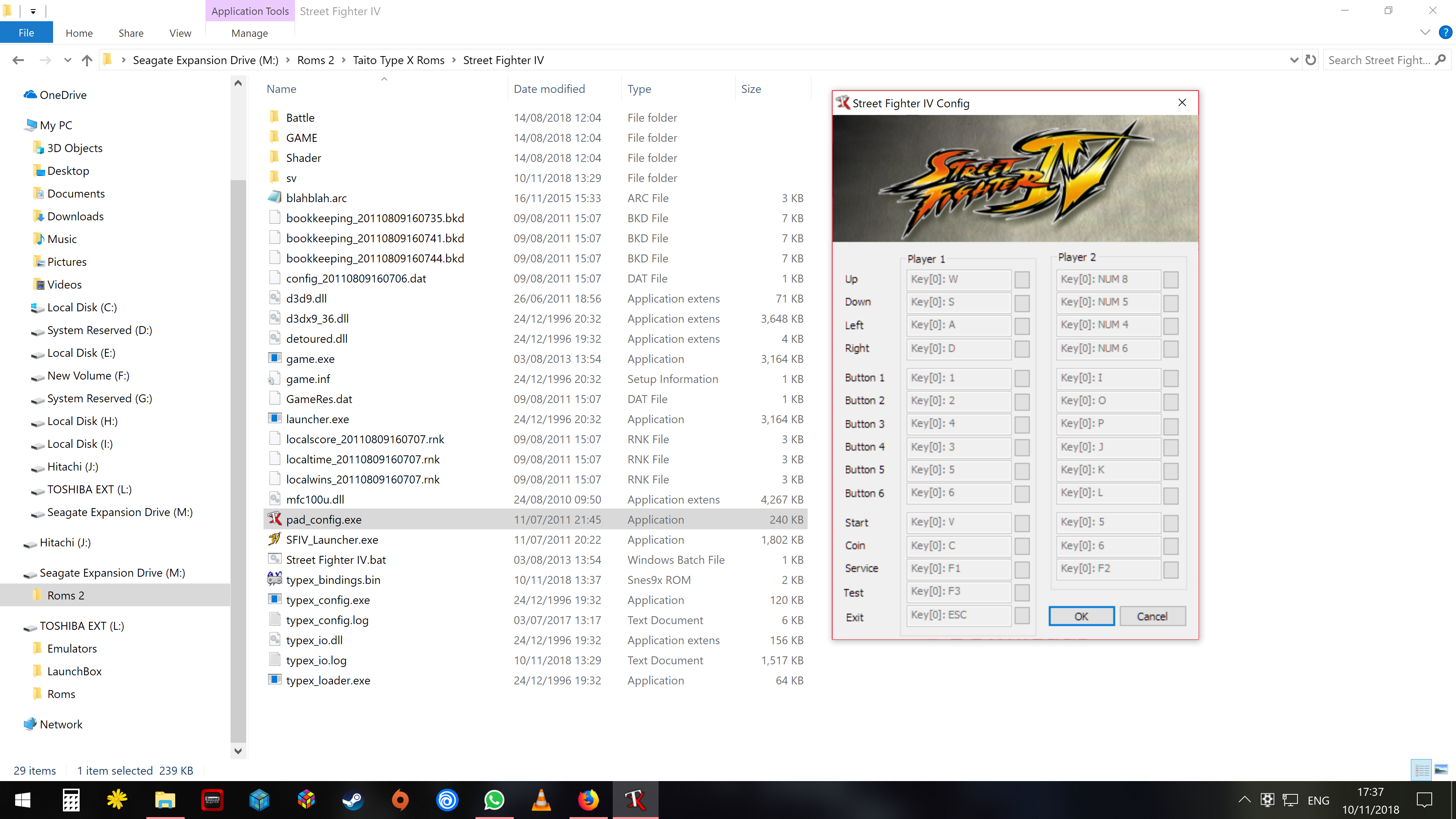Viewport: 1456px width, 819px height.
Task: Open WhatsApp from the taskbar
Action: coord(494,800)
